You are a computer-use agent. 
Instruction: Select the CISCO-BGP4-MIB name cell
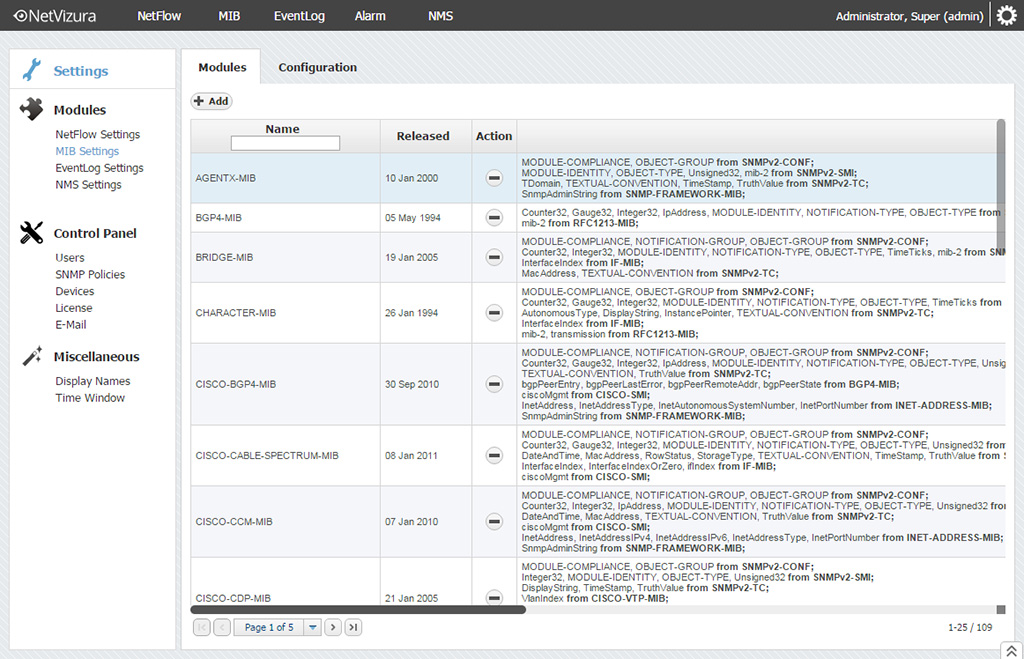tap(285, 384)
